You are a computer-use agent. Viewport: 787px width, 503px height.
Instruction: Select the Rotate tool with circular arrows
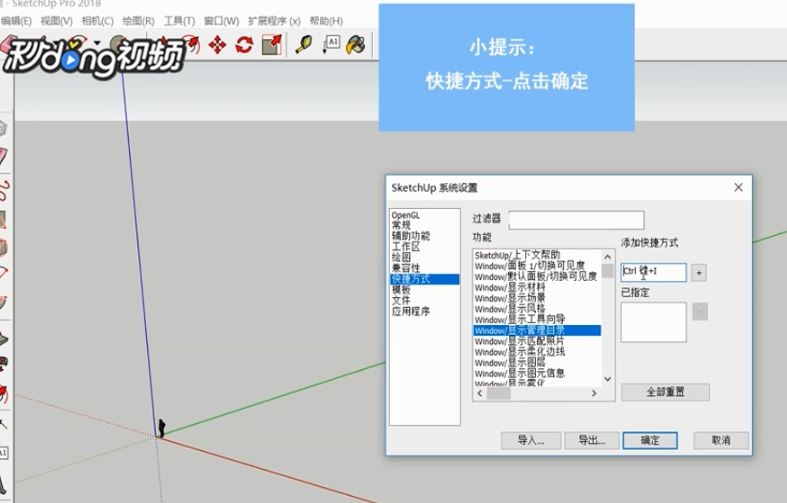coord(244,45)
